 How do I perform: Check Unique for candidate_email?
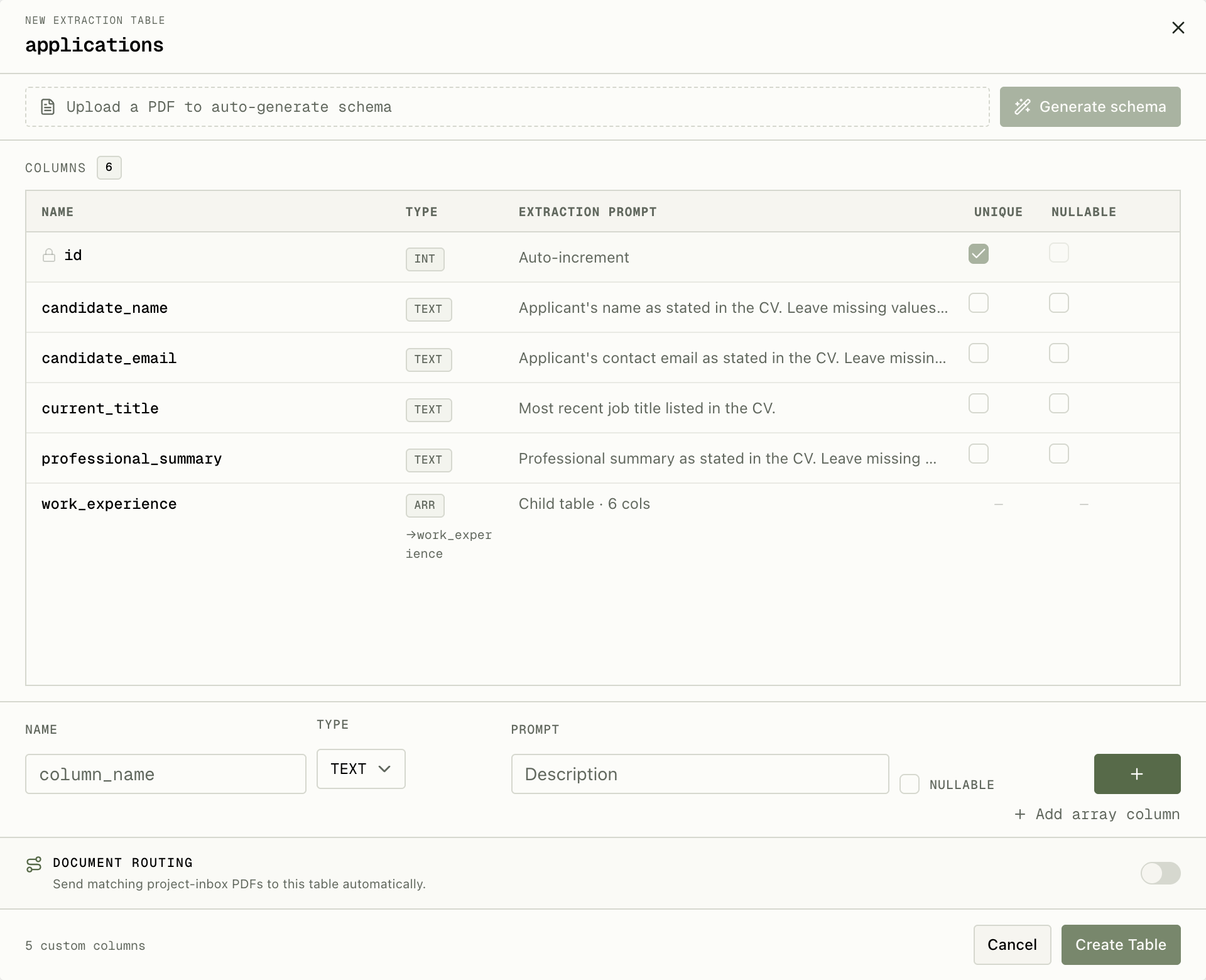979,353
